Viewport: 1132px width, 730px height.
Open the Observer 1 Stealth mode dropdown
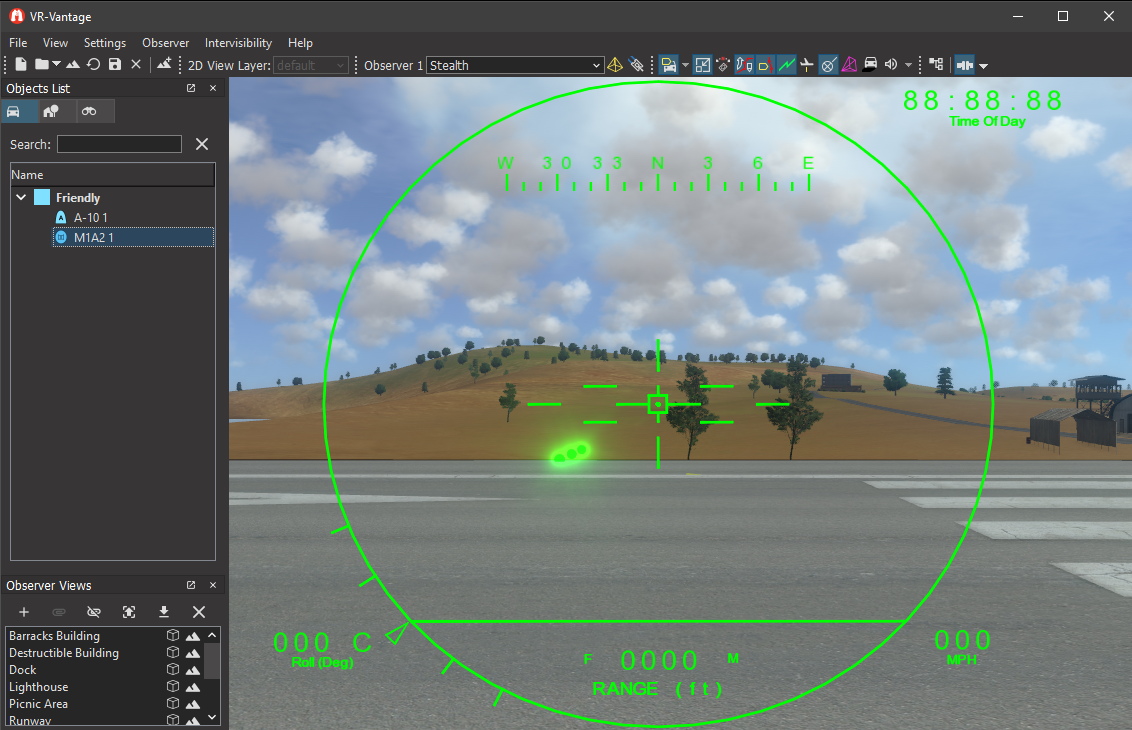tap(515, 66)
